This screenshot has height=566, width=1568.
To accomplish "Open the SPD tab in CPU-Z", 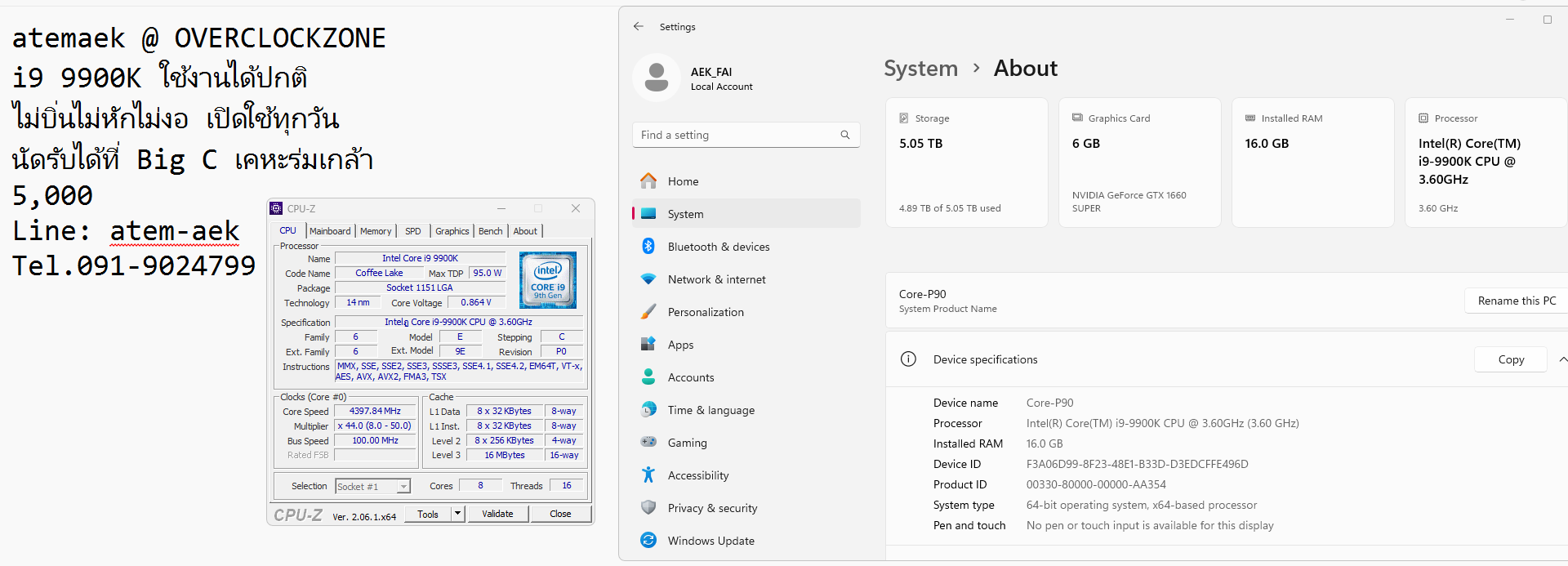I will click(x=413, y=231).
